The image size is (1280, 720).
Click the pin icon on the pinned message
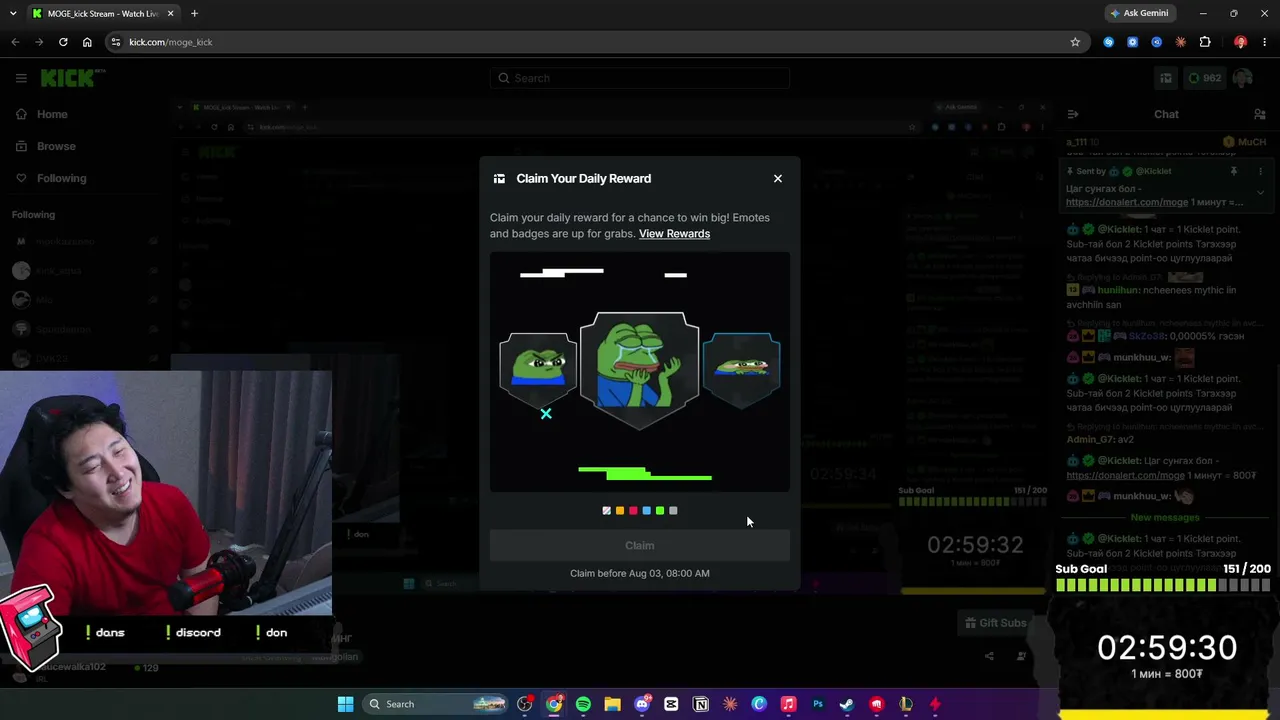coord(1233,171)
